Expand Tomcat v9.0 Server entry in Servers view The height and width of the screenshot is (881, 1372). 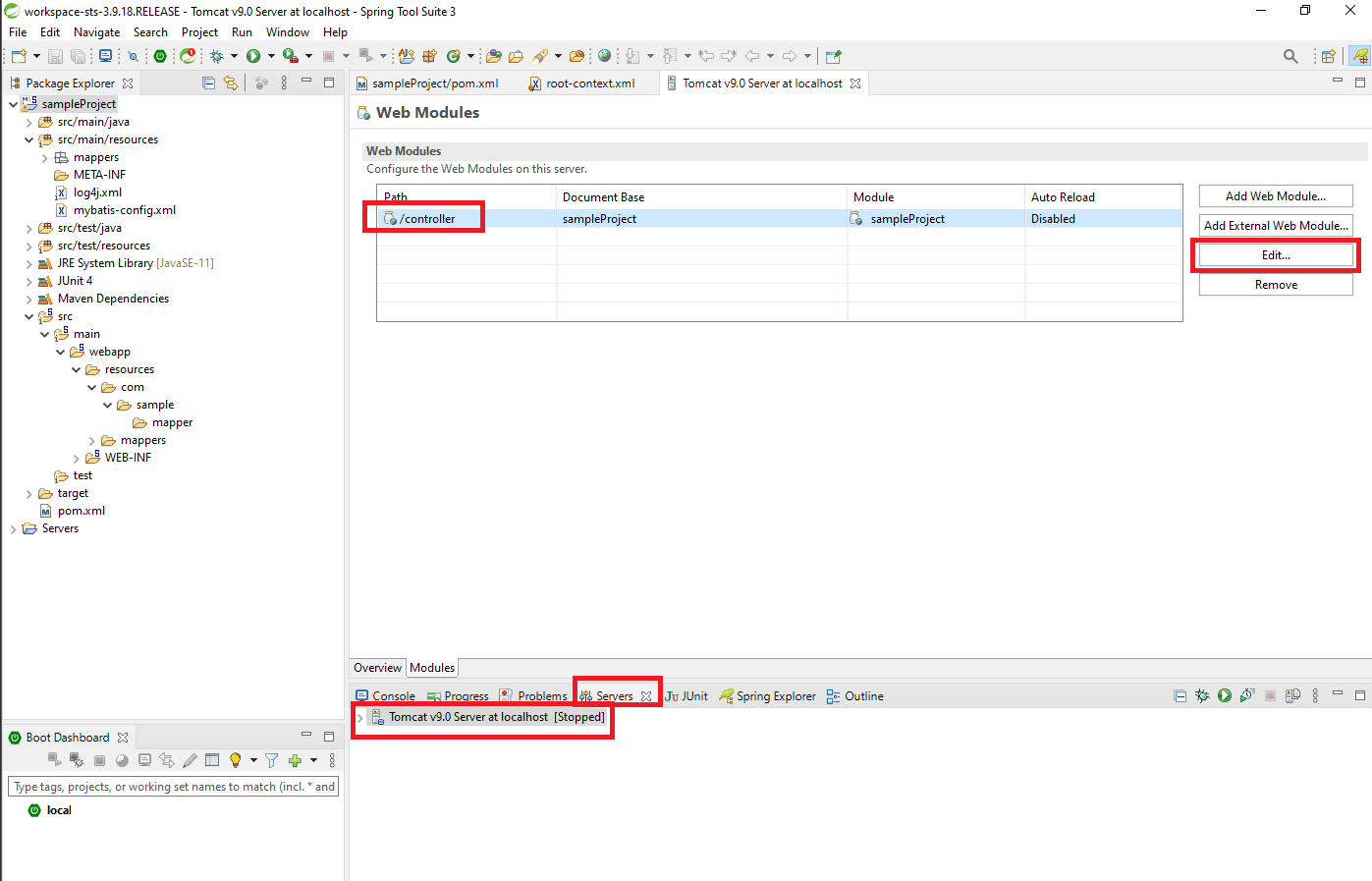point(360,717)
